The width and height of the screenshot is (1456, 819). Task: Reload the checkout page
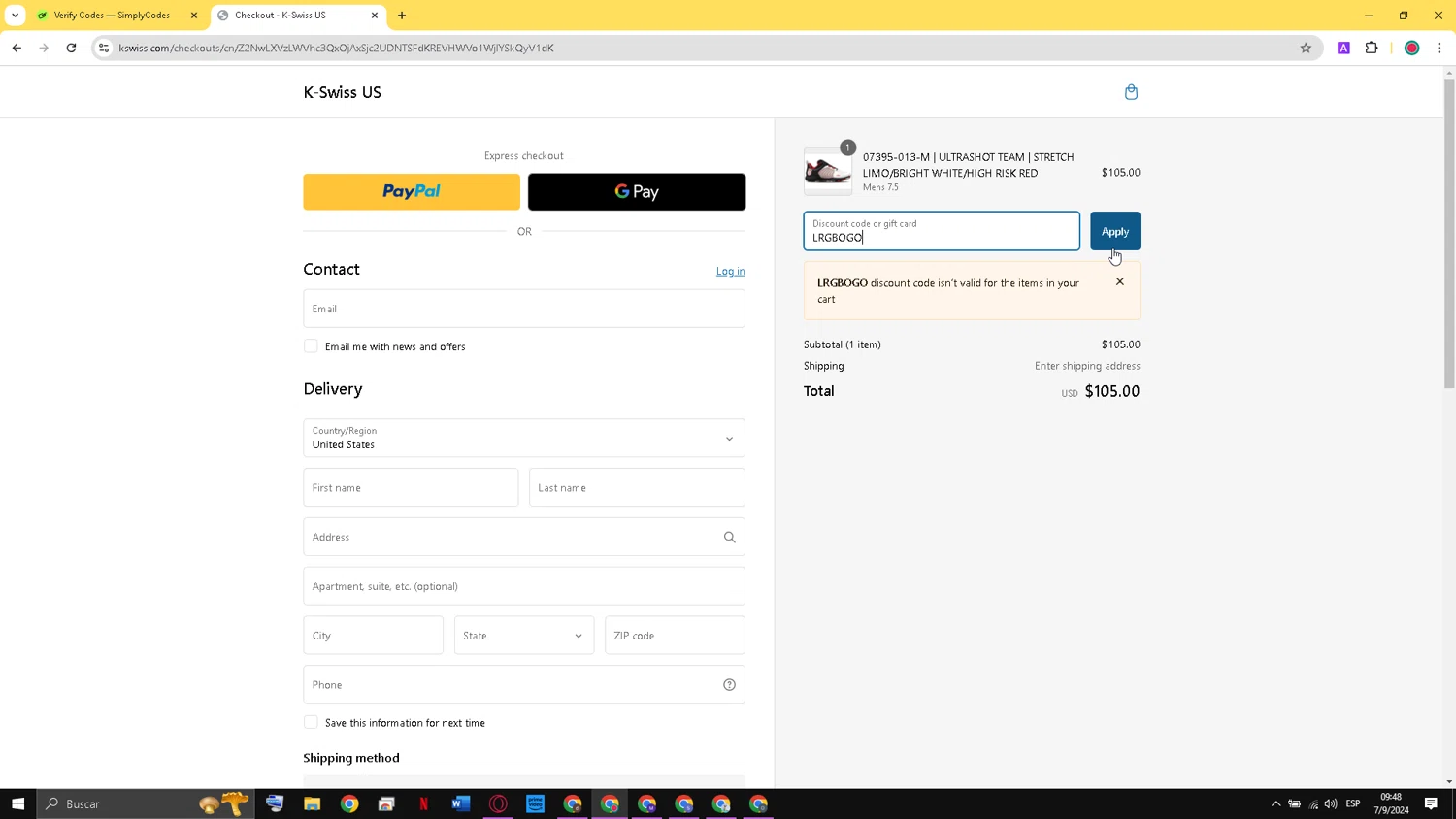point(71,48)
